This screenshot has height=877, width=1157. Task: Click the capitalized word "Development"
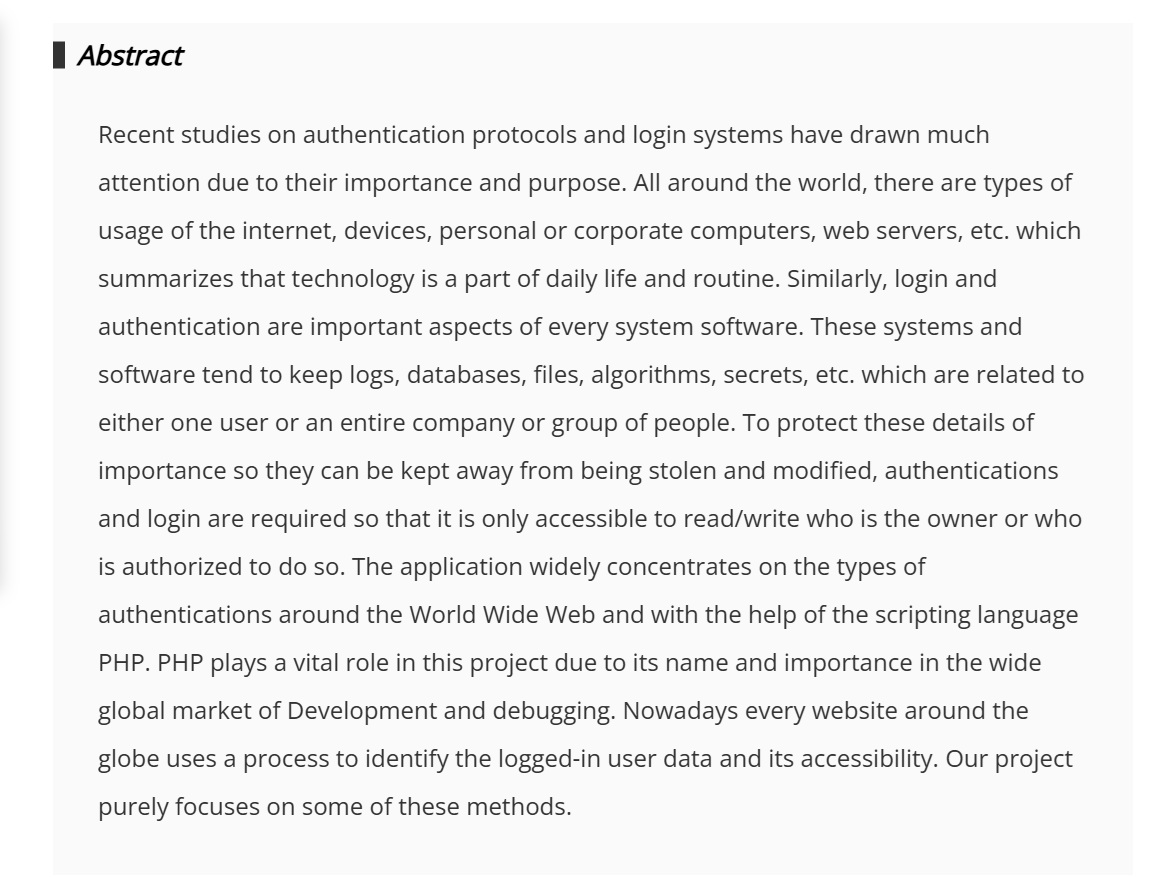[x=362, y=710]
